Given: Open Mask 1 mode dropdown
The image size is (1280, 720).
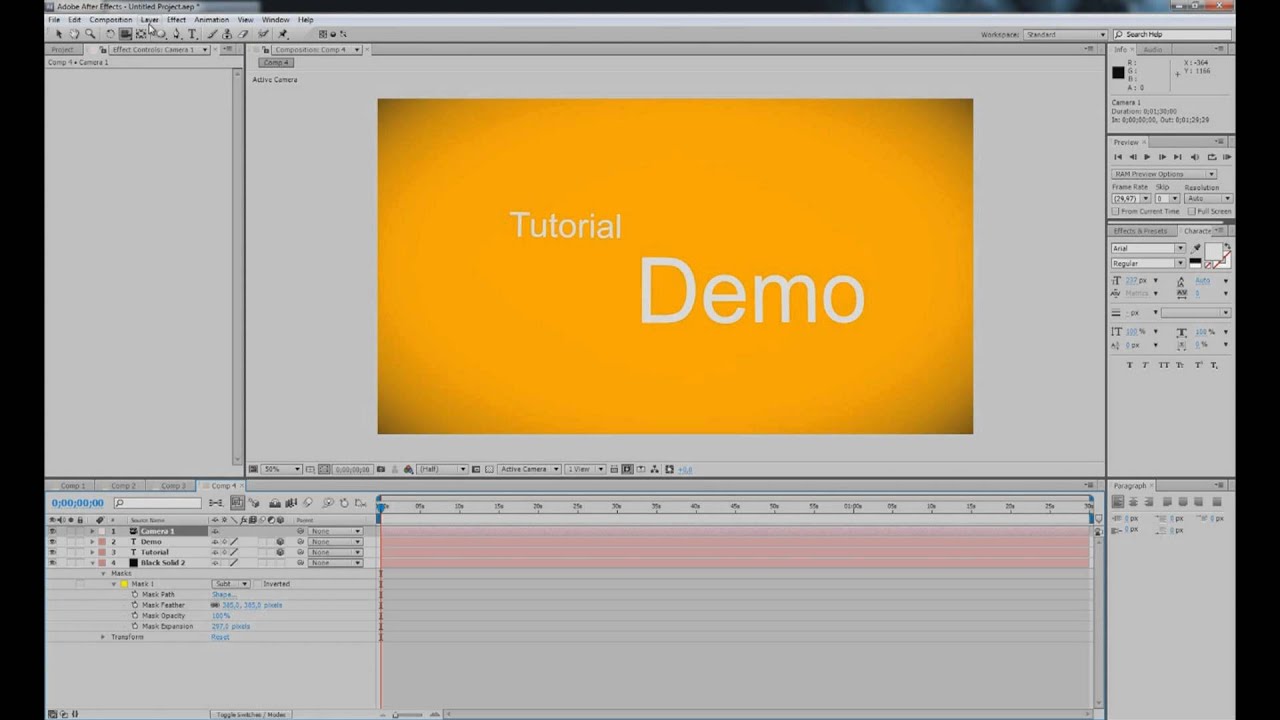Looking at the screenshot, I should pos(230,584).
